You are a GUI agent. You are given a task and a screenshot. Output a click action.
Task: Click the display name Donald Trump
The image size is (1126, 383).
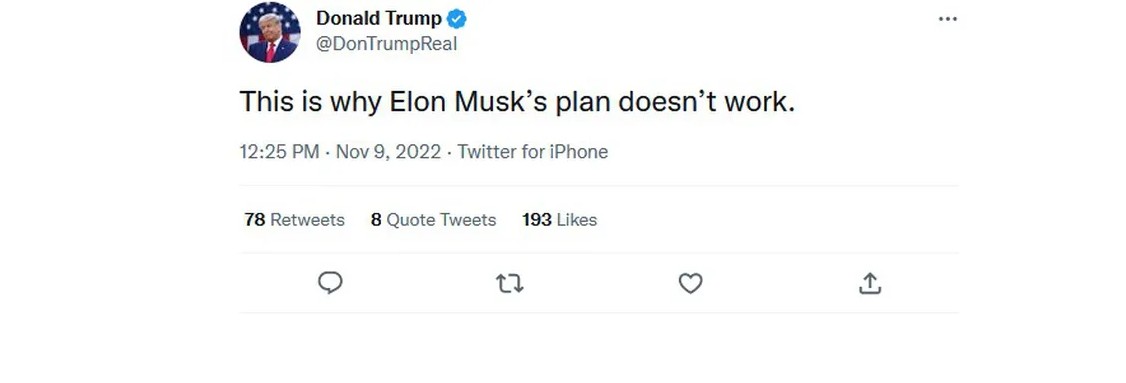pyautogui.click(x=379, y=19)
